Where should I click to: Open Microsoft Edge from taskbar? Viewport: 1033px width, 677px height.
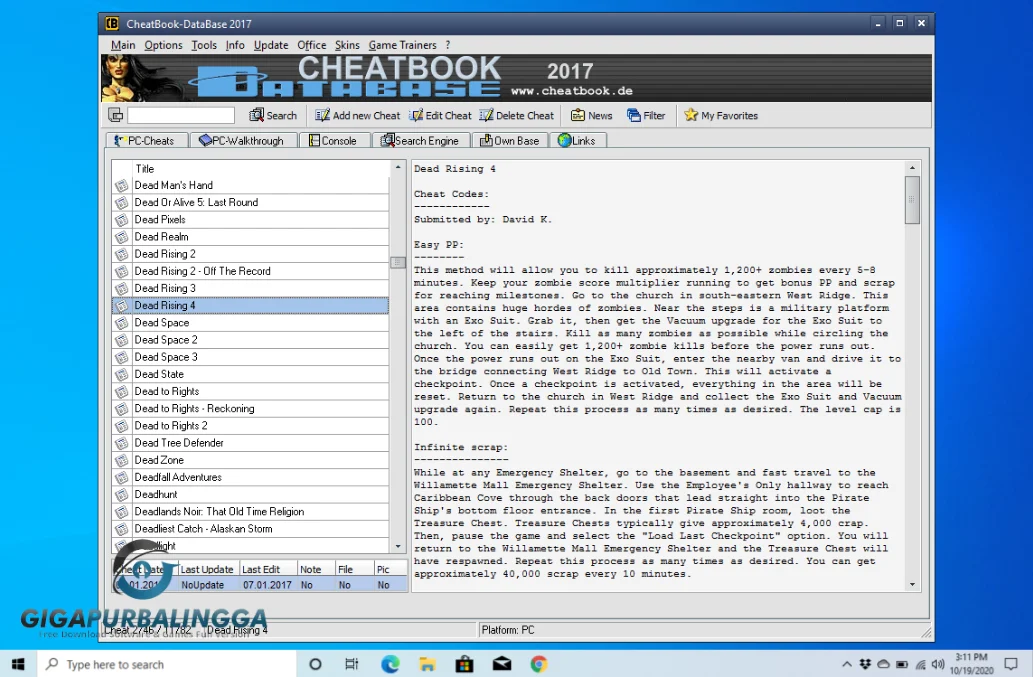point(390,664)
